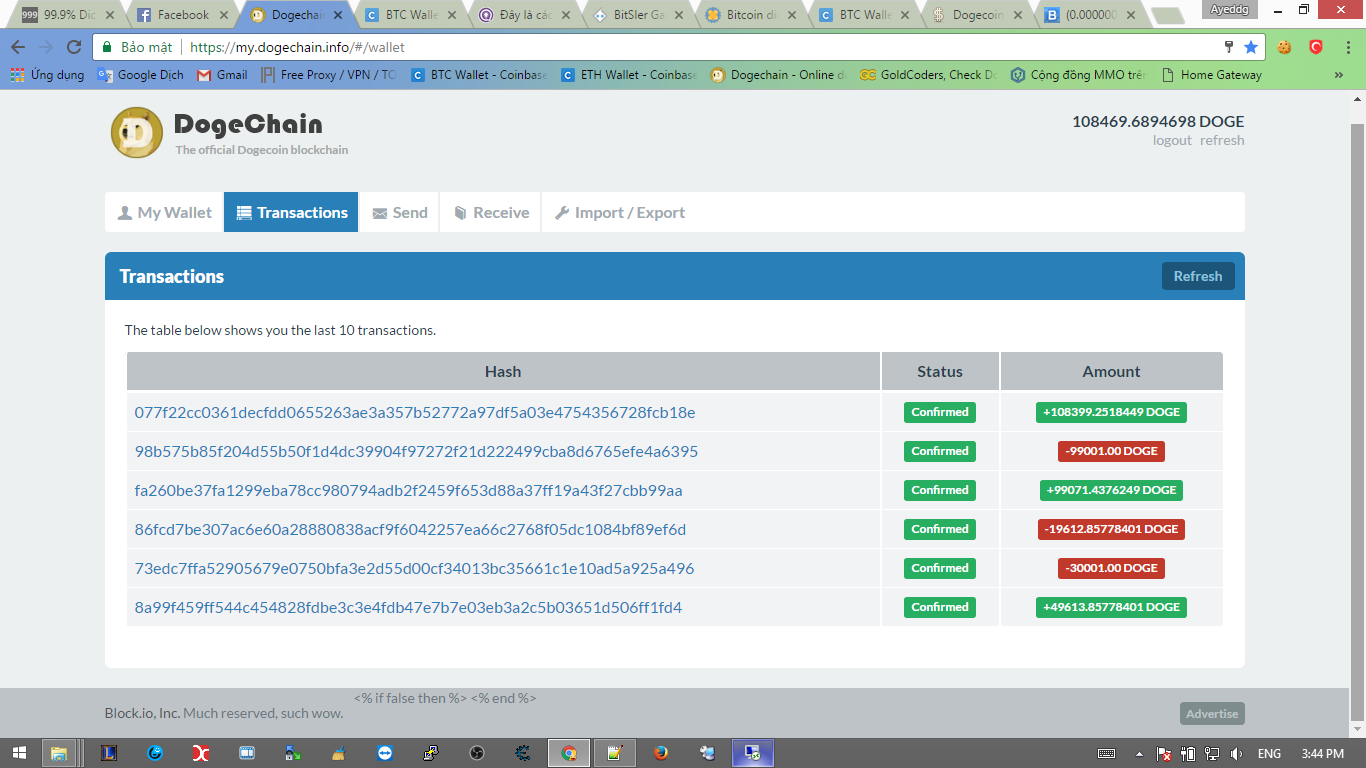This screenshot has height=768, width=1366.
Task: Click the -30001.00 DOGE amount badge
Action: tap(1111, 568)
